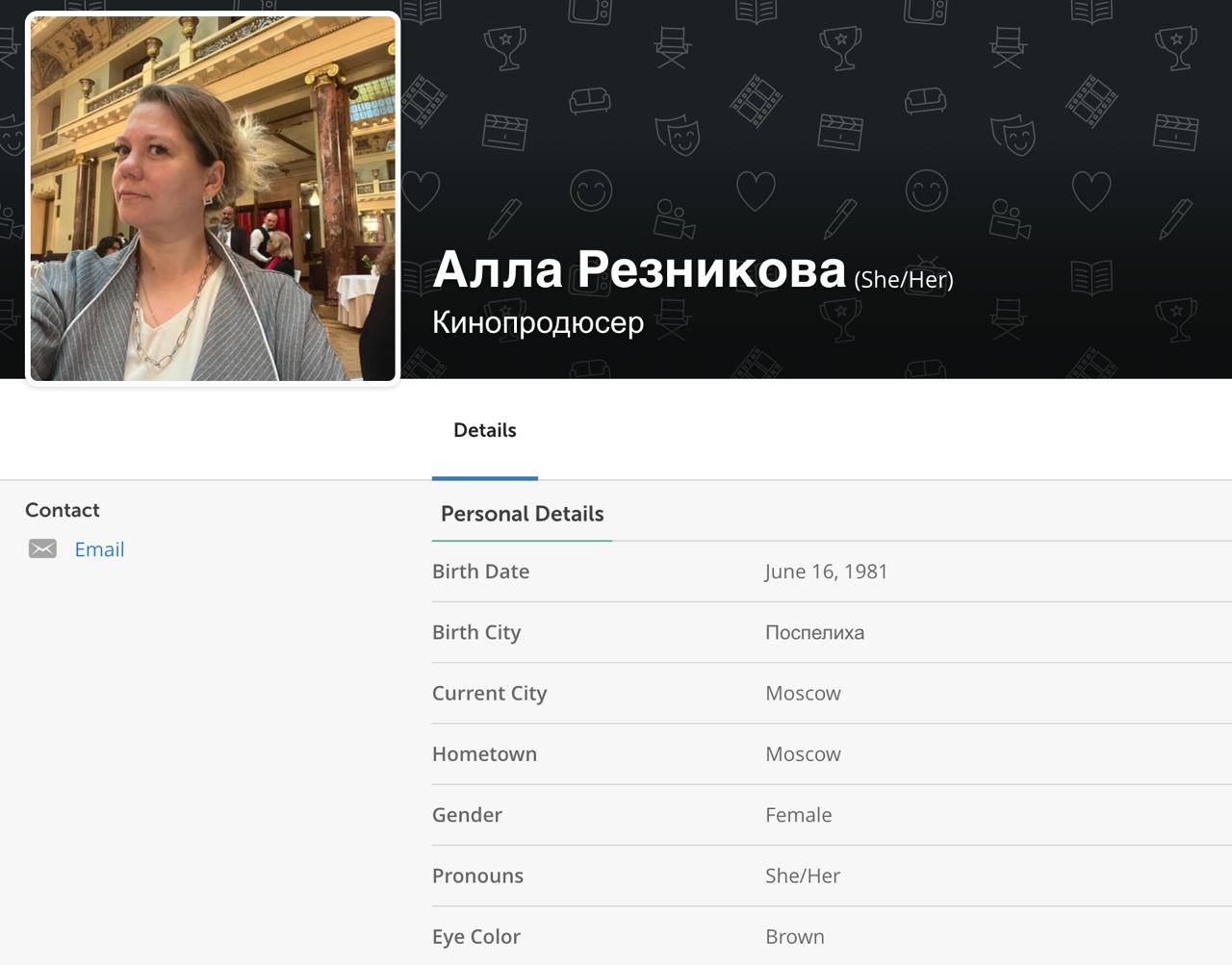Select the Female gender value

[x=798, y=815]
